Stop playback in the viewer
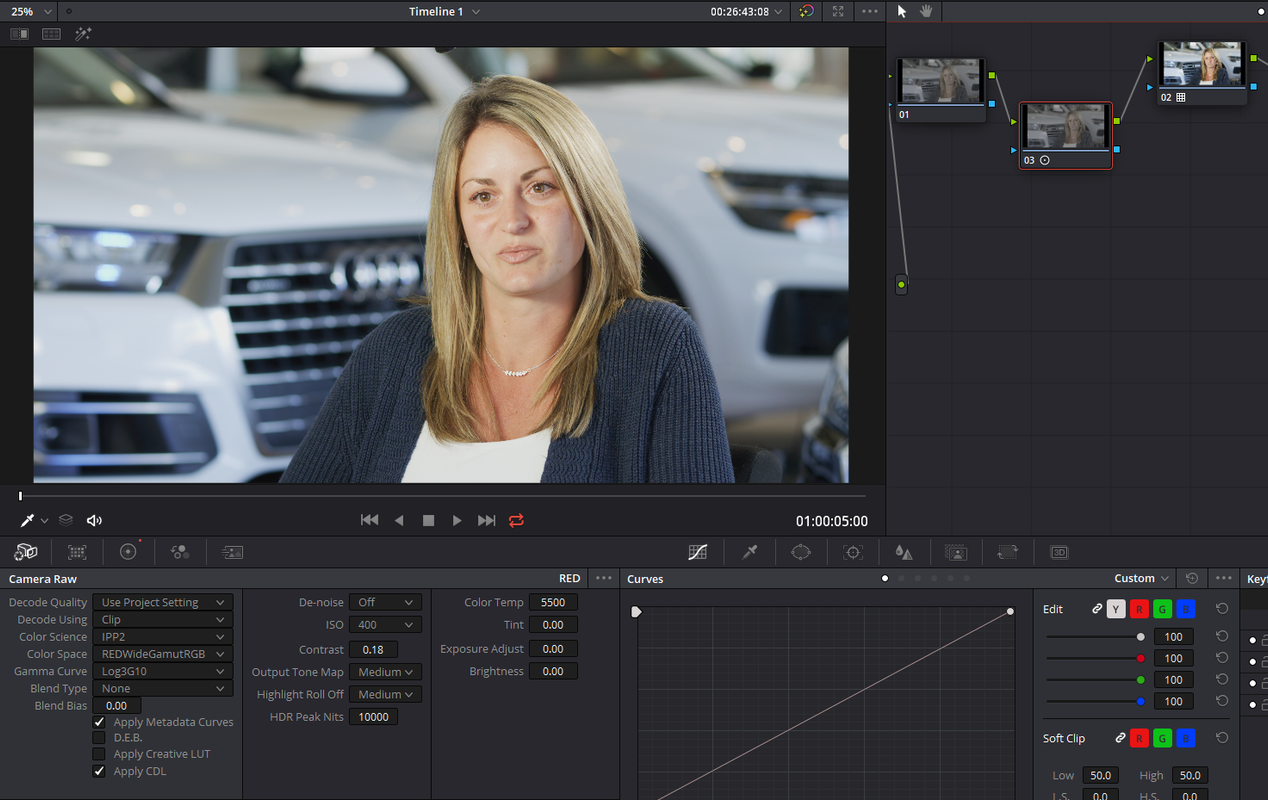The height and width of the screenshot is (800, 1268). coord(428,520)
